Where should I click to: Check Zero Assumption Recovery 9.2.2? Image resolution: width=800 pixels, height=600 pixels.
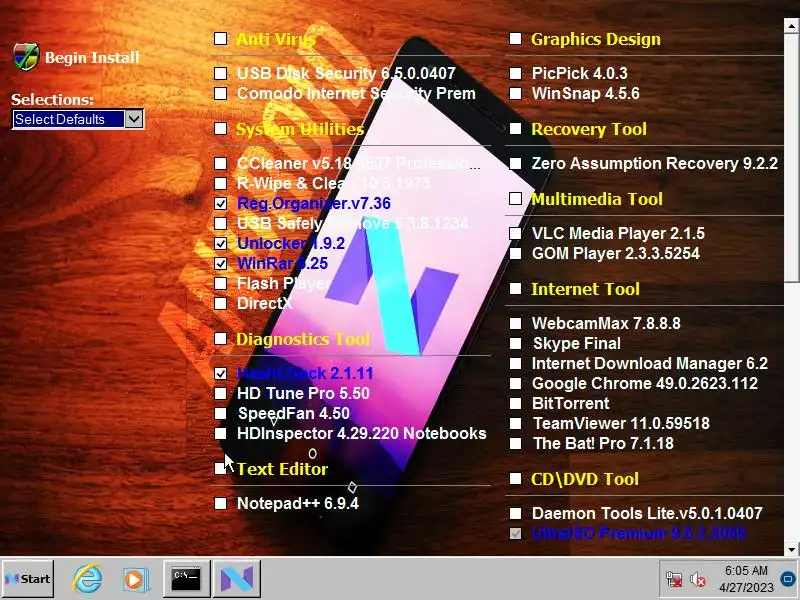click(x=516, y=163)
